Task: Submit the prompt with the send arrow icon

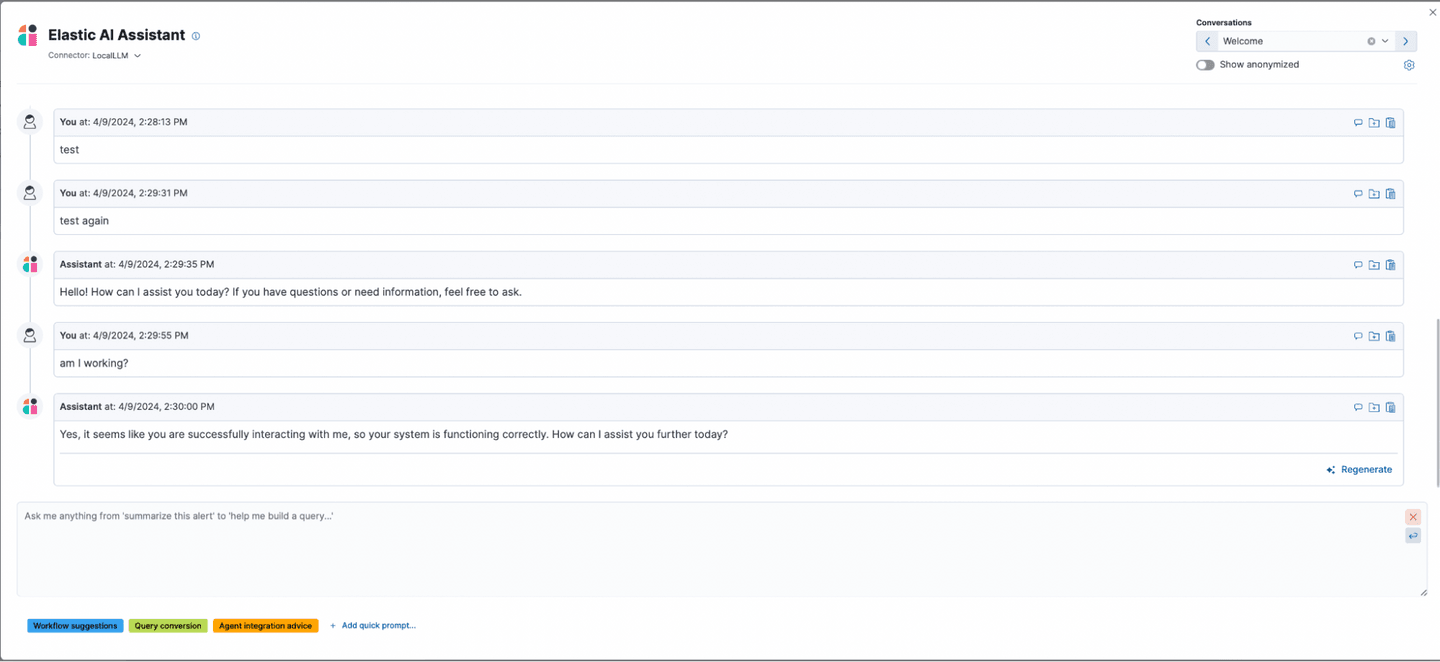Action: click(1413, 536)
